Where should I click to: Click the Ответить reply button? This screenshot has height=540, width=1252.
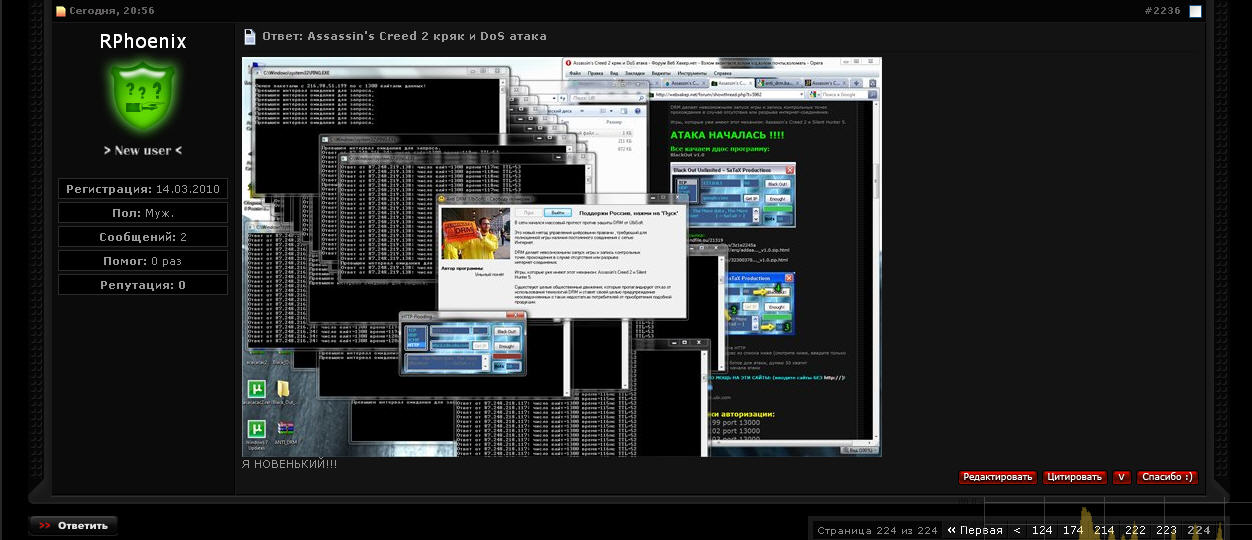(74, 525)
